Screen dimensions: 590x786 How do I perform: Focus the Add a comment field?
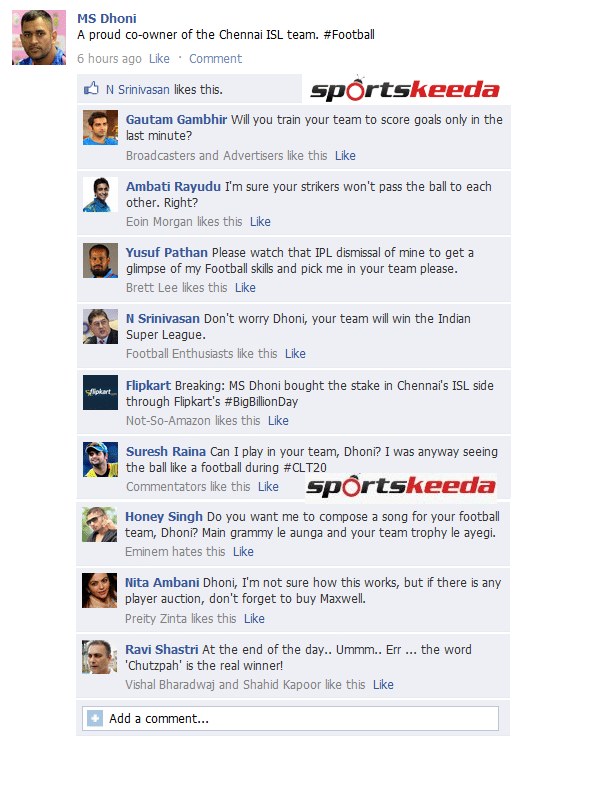[x=290, y=718]
